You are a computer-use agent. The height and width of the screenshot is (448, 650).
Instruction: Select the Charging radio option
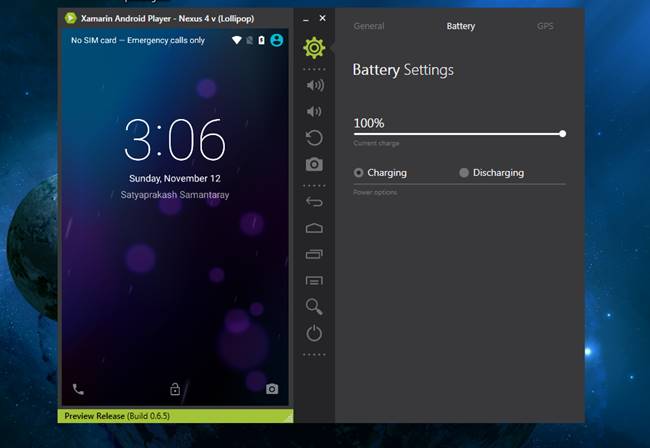pyautogui.click(x=380, y=172)
